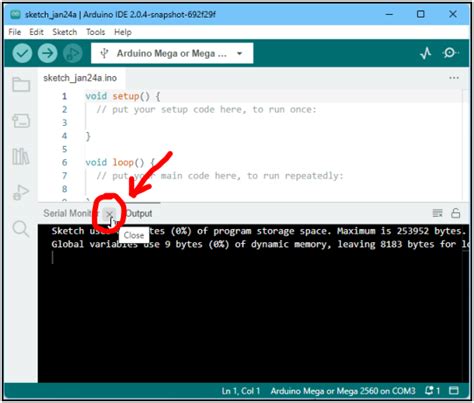Open the Sketch menu

[x=64, y=32]
